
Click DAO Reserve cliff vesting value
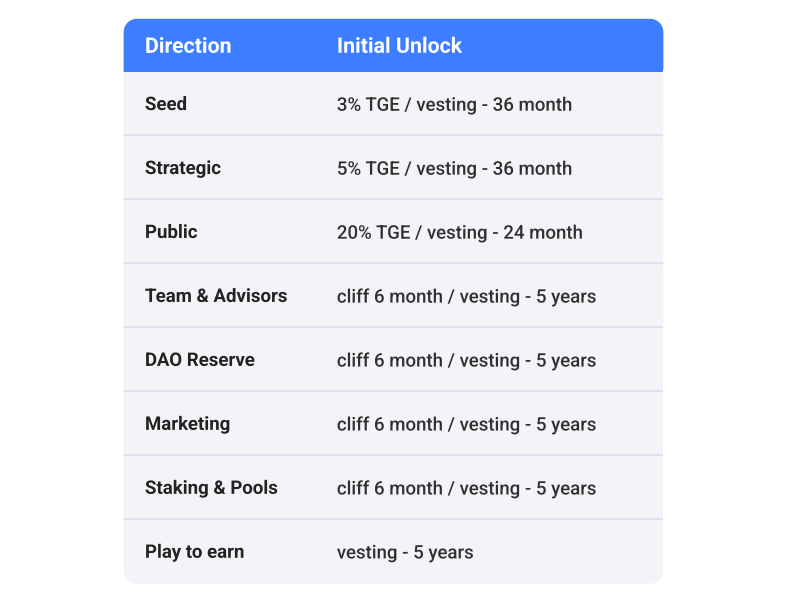(466, 360)
